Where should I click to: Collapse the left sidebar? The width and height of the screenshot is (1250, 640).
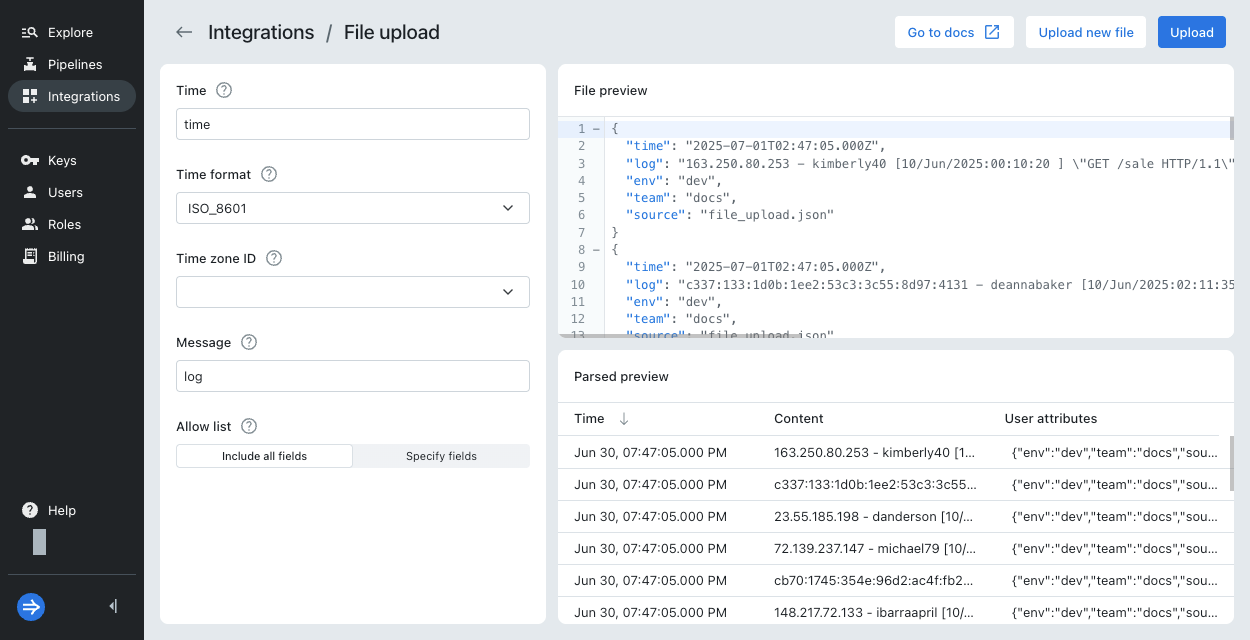[113, 606]
